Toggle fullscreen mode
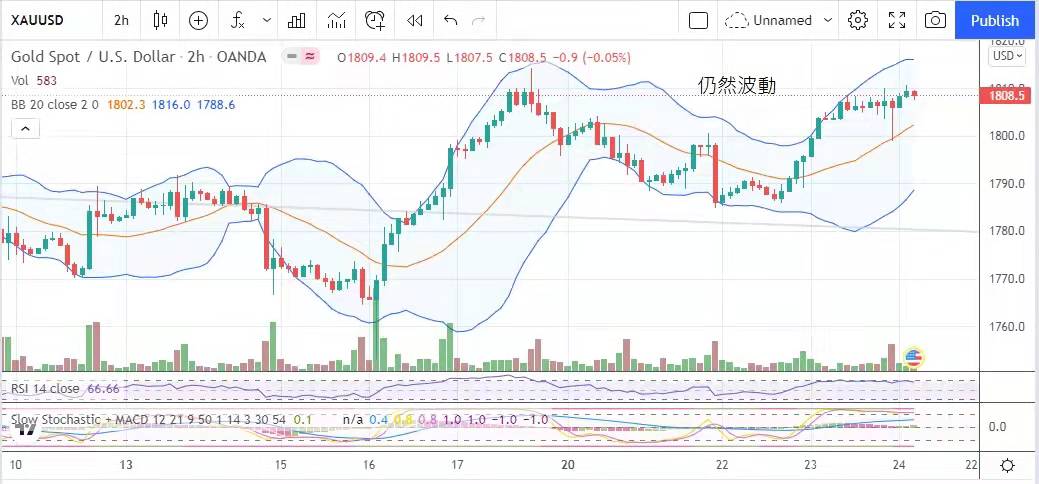 897,20
